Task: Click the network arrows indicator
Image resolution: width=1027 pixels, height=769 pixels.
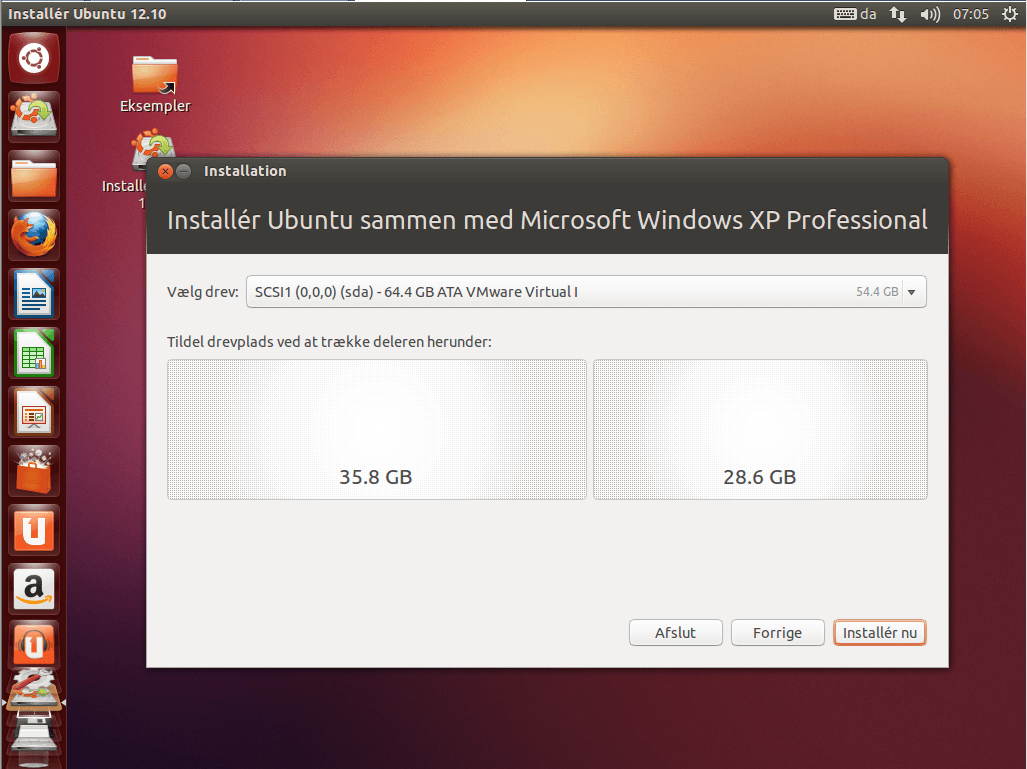Action: coord(897,14)
